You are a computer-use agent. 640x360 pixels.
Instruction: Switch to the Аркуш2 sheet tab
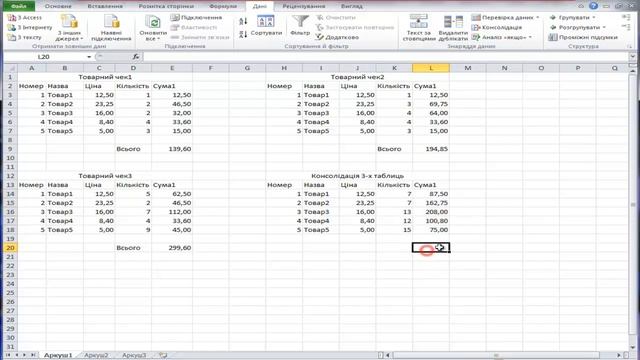(96, 355)
